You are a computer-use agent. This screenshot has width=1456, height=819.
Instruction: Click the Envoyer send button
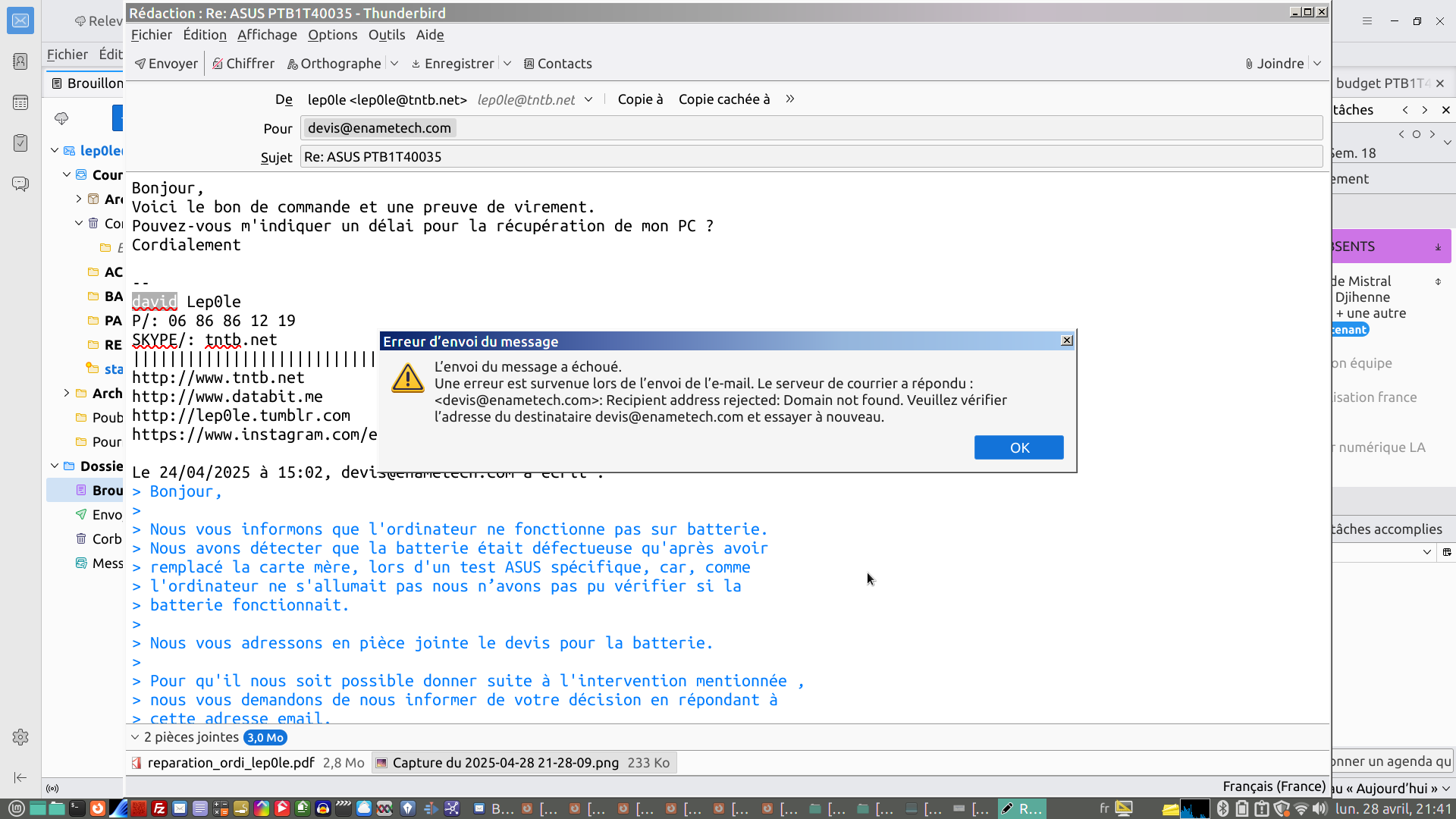166,64
